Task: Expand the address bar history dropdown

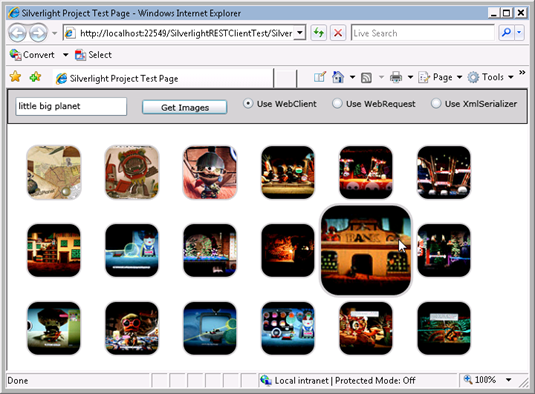Action: click(299, 33)
